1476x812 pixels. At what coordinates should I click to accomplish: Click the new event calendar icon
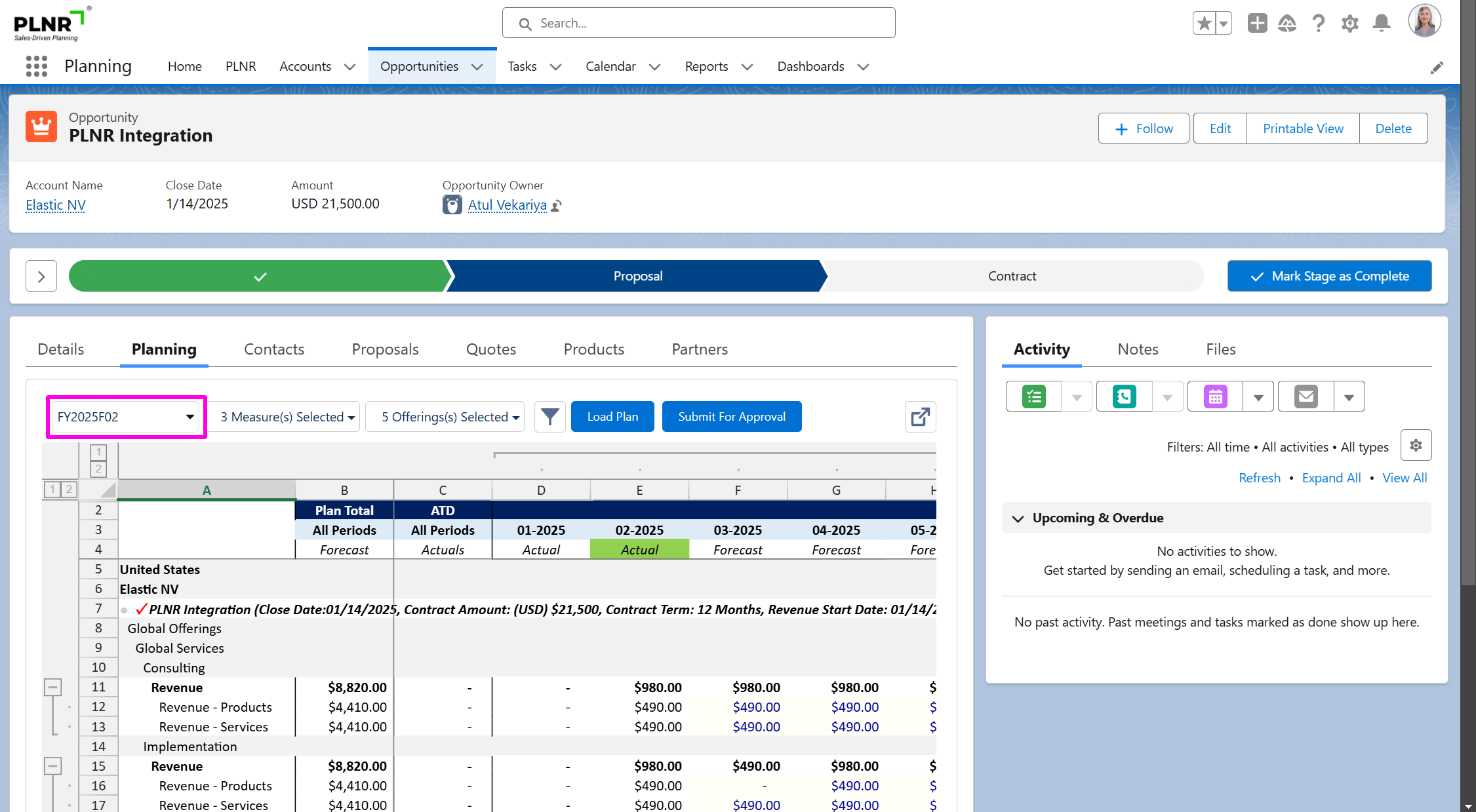tap(1215, 396)
